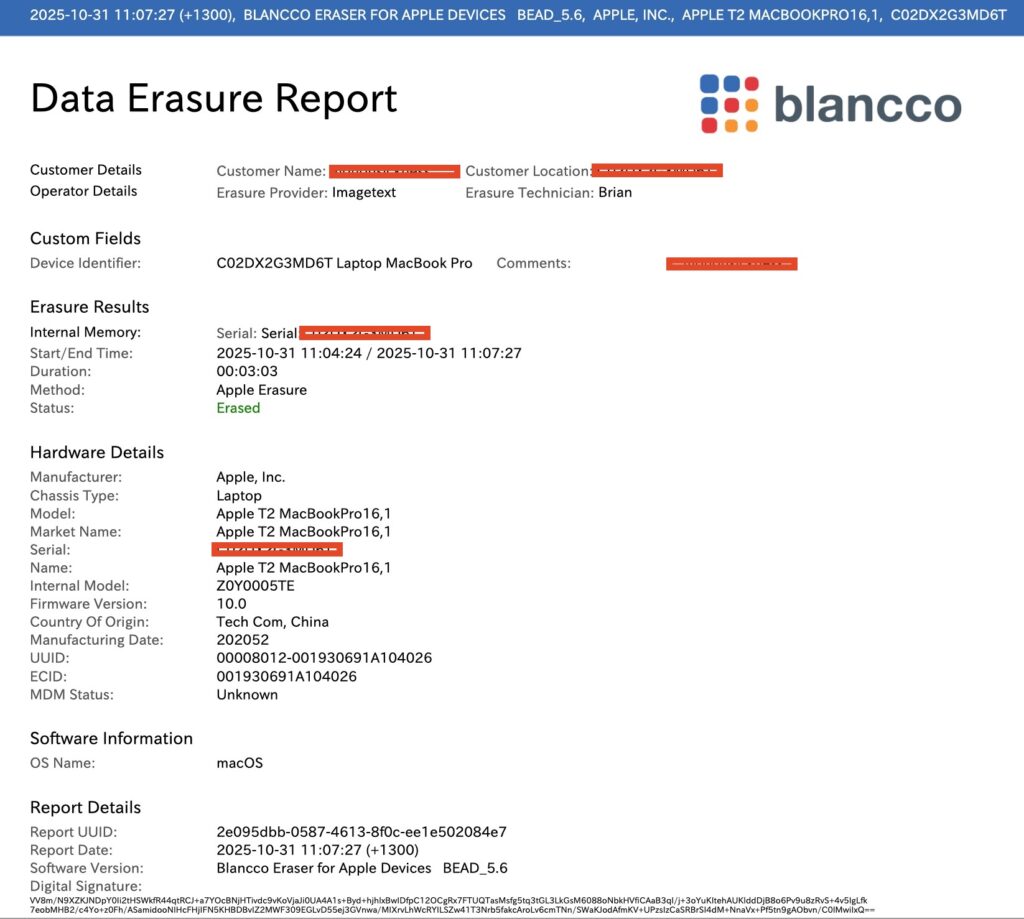Click the Erasure Technician name Brian
This screenshot has height=919, width=1024.
[615, 192]
